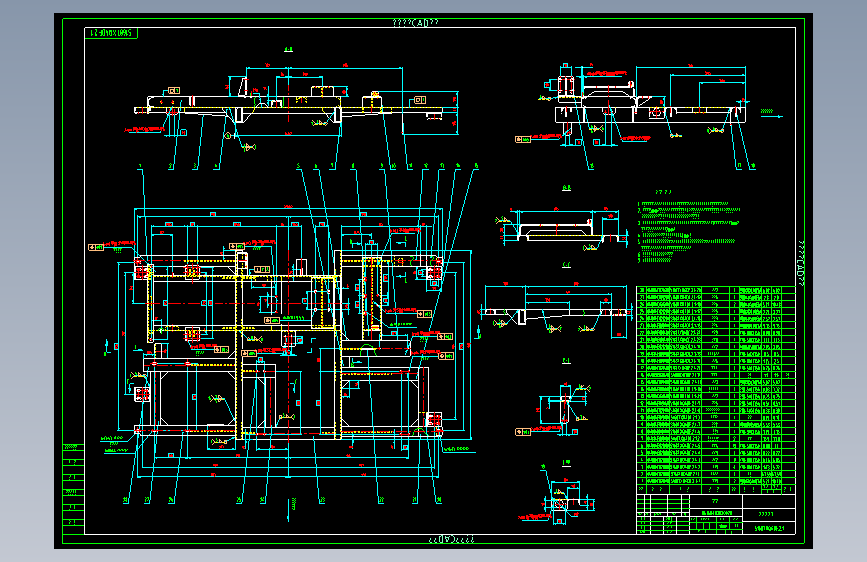867x562 pixels.
Task: Click the upside-down "????CAD??" text on the bottom border
Action: [452, 539]
